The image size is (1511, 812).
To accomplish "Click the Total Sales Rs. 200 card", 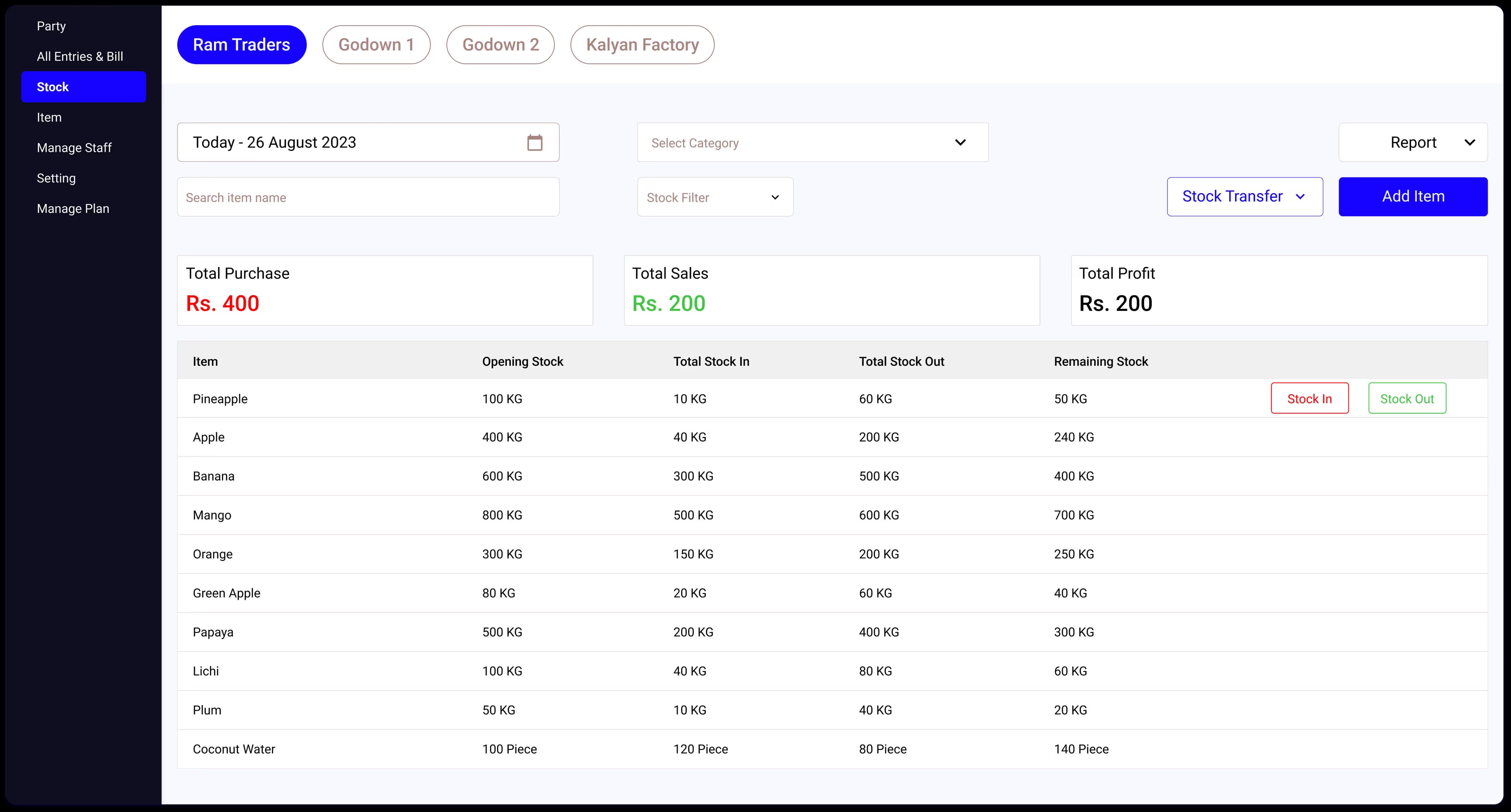I will 832,290.
